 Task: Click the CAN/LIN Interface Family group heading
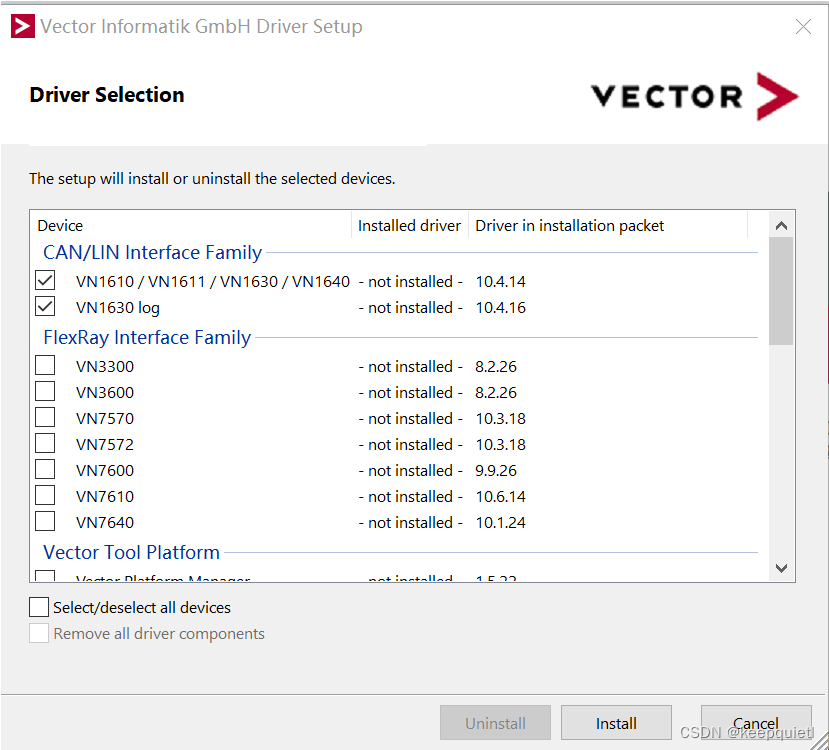click(152, 253)
